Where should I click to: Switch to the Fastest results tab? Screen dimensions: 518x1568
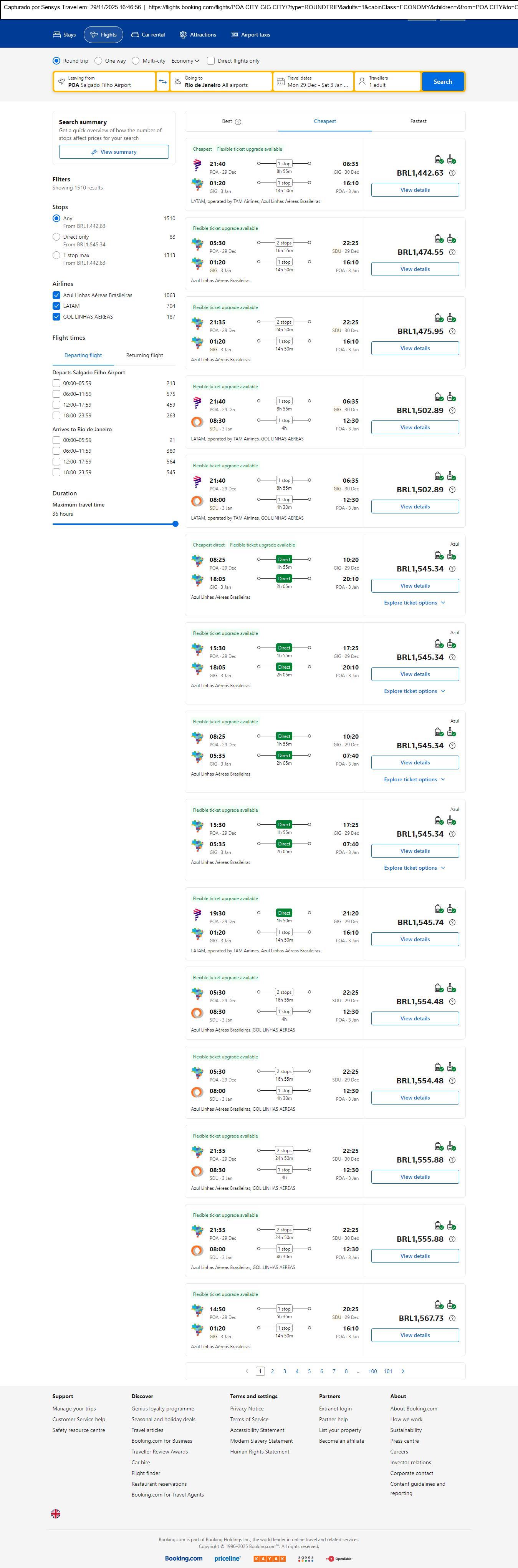click(x=418, y=121)
